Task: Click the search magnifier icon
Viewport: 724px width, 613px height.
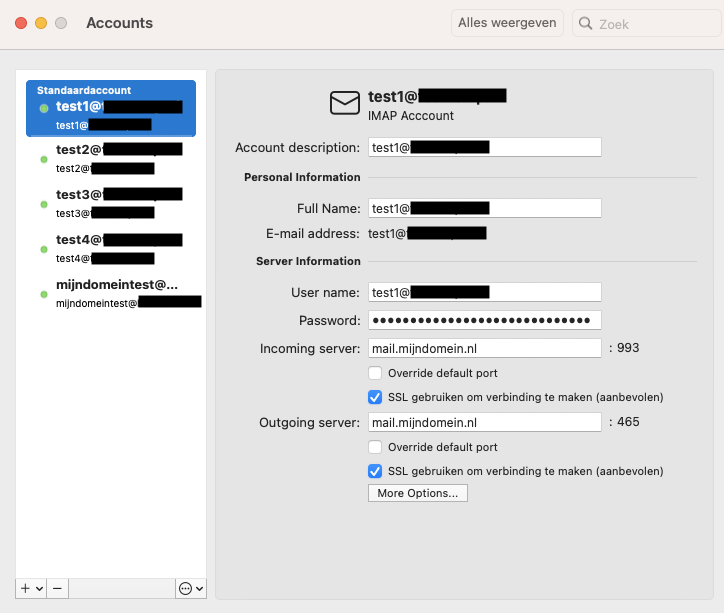Action: [585, 24]
